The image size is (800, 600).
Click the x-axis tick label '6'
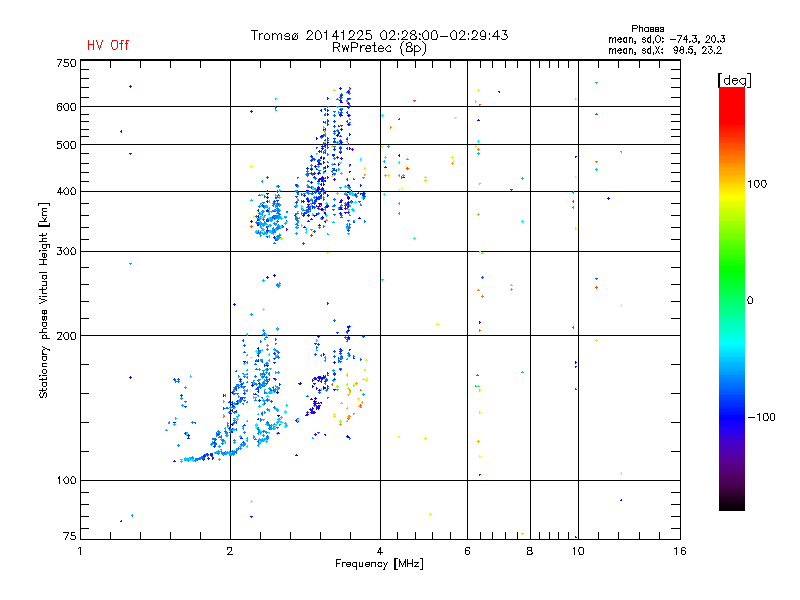(467, 551)
